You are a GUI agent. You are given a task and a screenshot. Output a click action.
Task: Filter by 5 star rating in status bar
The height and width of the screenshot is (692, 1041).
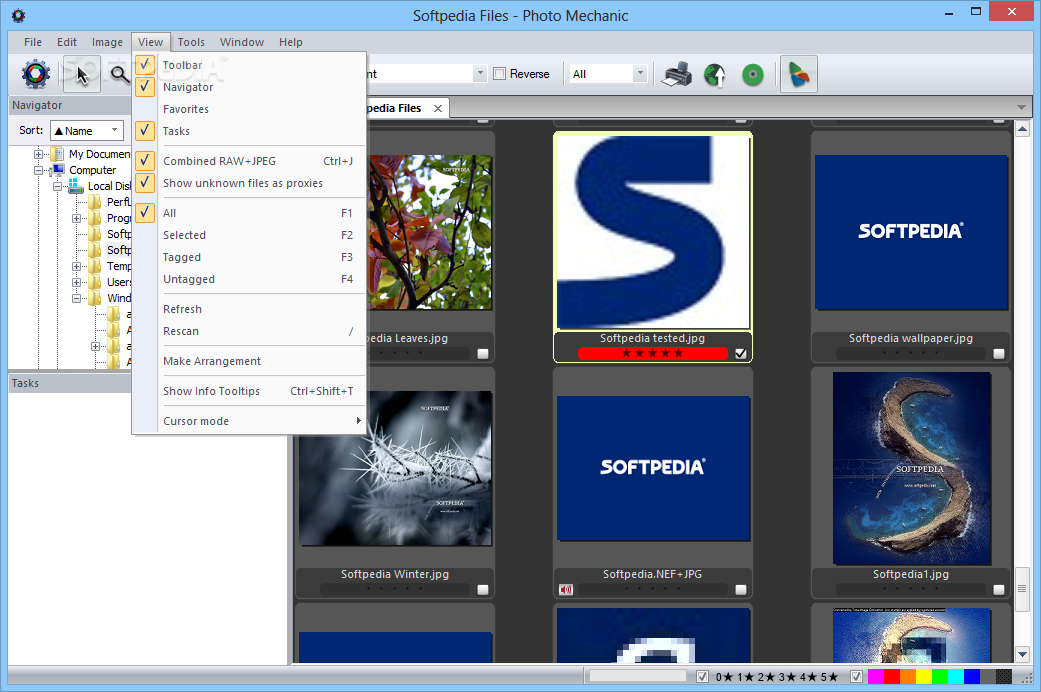[x=829, y=677]
